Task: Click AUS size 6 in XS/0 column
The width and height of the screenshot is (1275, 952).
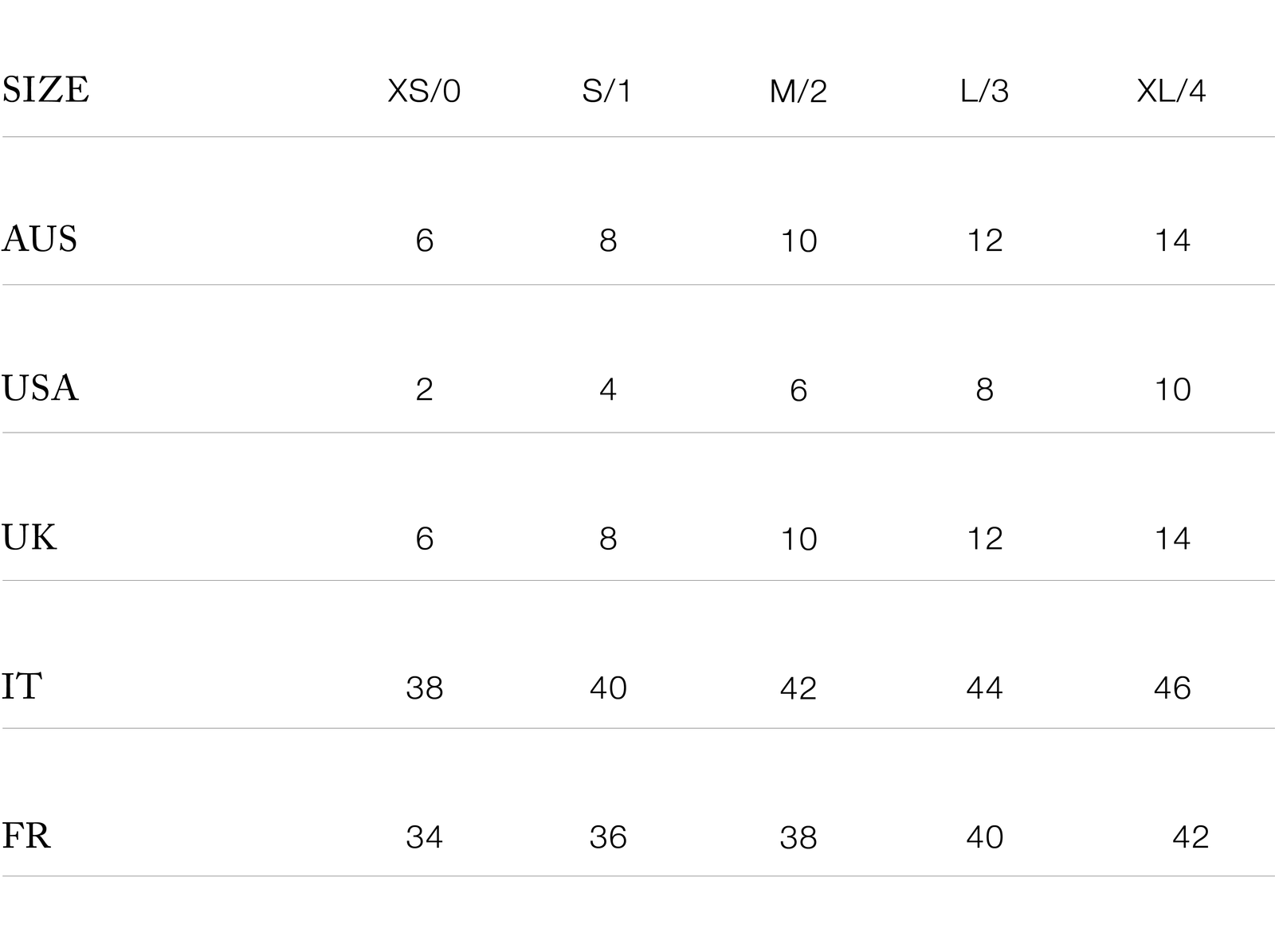Action: (x=425, y=240)
